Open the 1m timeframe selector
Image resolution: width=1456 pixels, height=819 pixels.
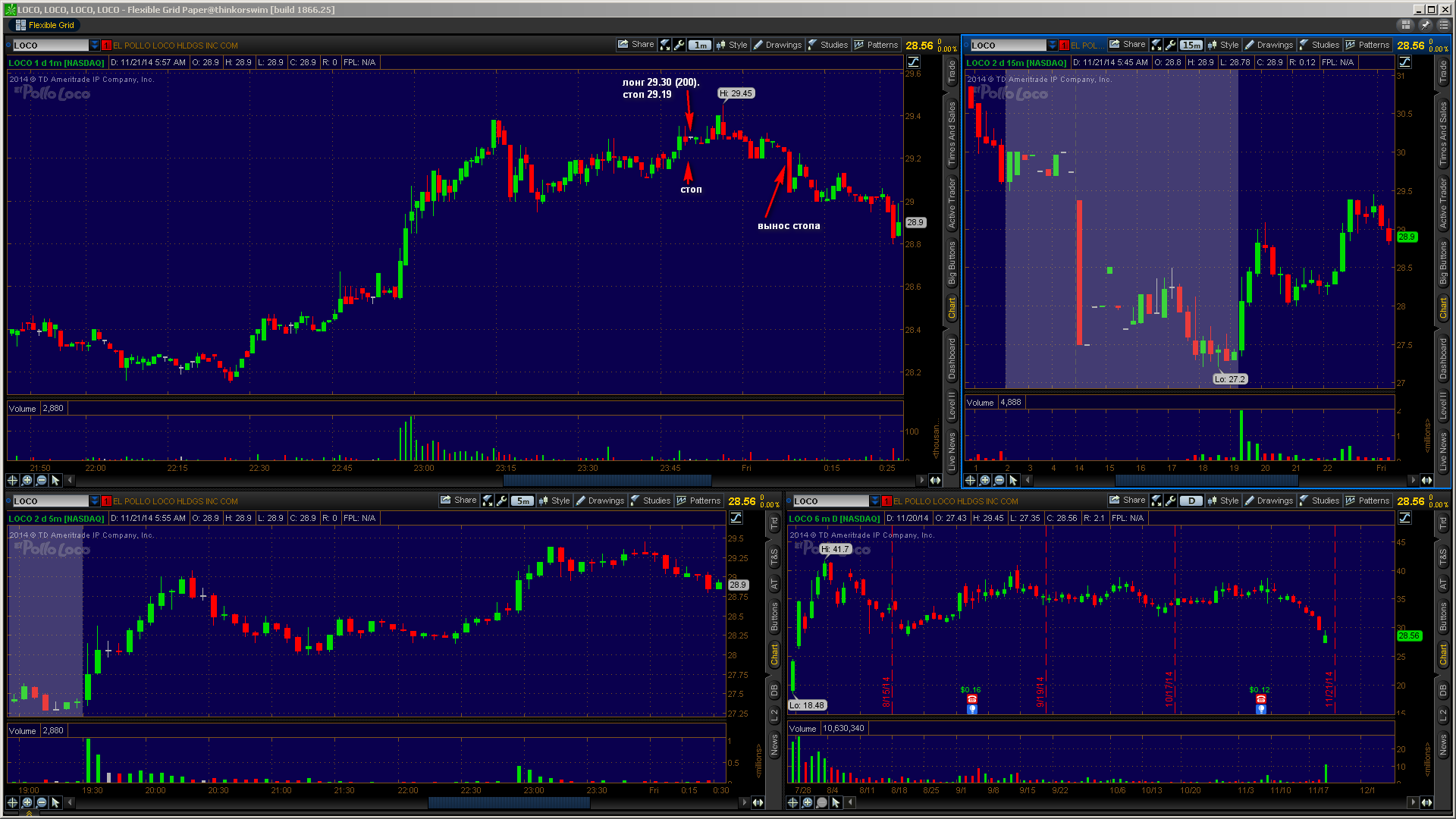click(x=699, y=45)
